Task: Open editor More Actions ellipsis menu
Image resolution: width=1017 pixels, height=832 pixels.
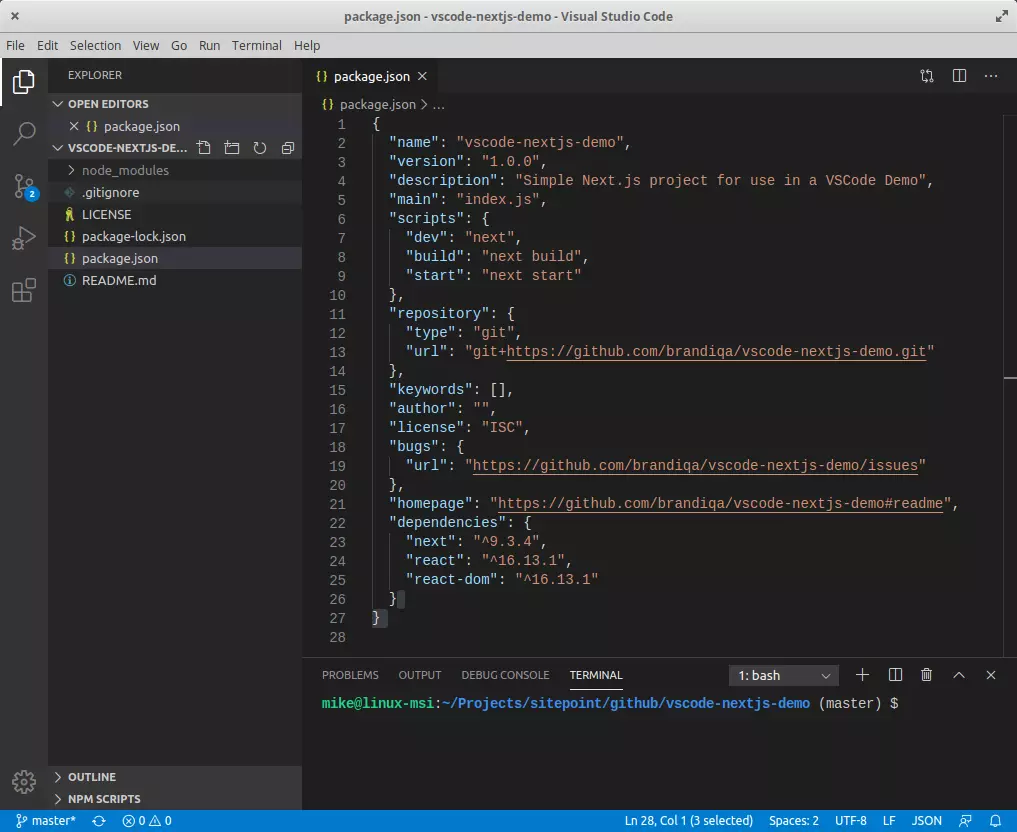Action: 991,76
